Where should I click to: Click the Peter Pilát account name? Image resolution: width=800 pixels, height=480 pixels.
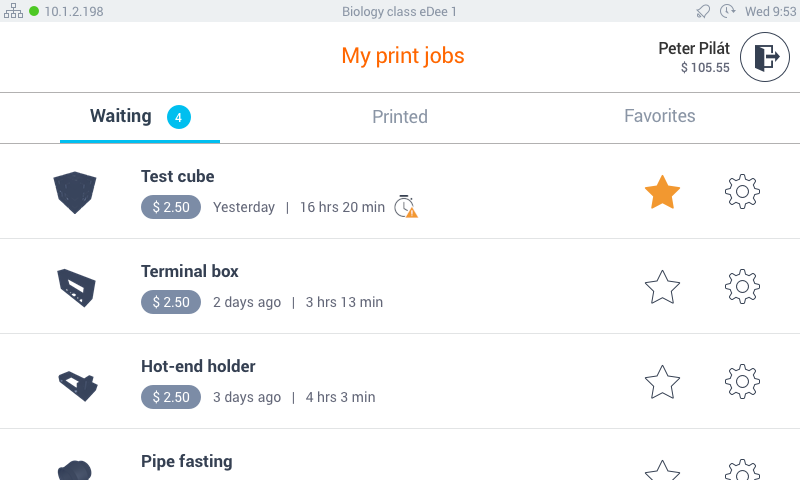click(694, 48)
